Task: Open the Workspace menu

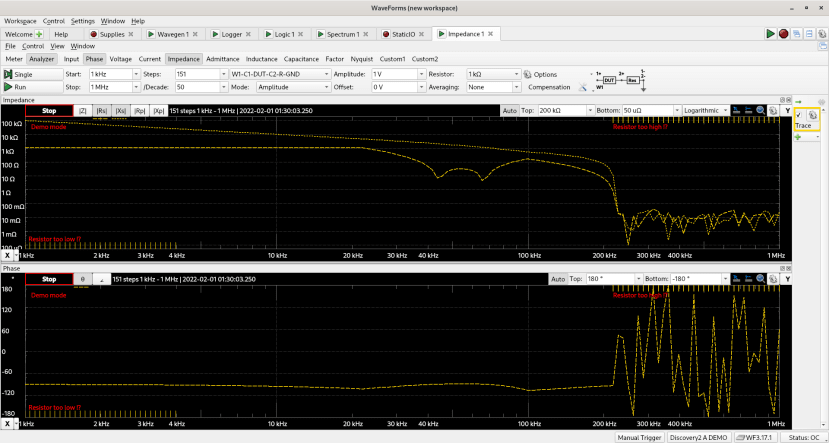Action: tap(20, 21)
